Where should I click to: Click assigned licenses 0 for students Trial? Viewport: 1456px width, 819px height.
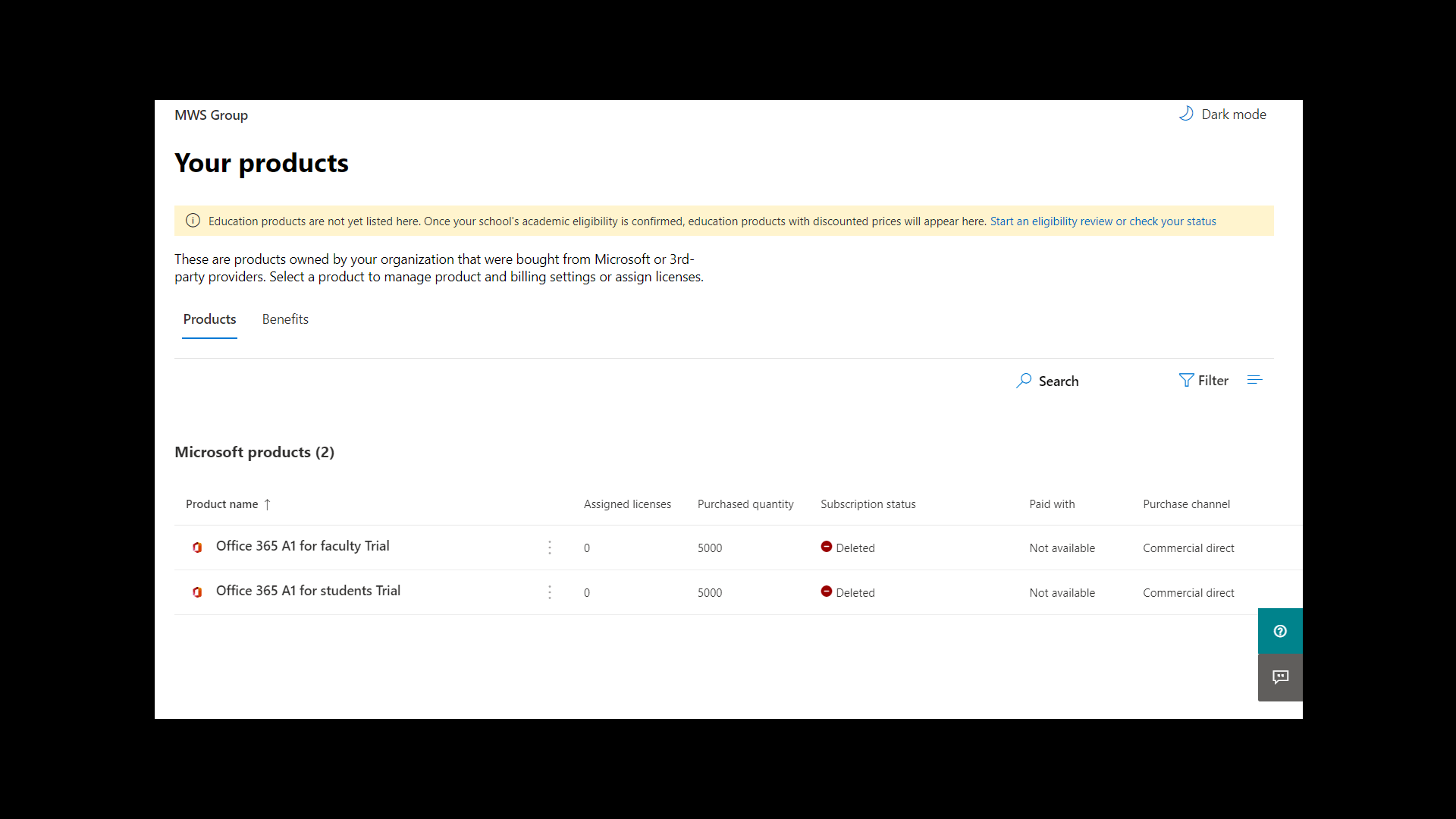tap(587, 593)
